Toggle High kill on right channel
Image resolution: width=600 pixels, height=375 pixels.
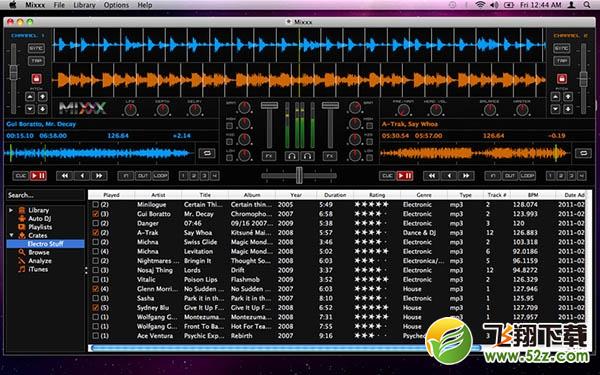[369, 126]
